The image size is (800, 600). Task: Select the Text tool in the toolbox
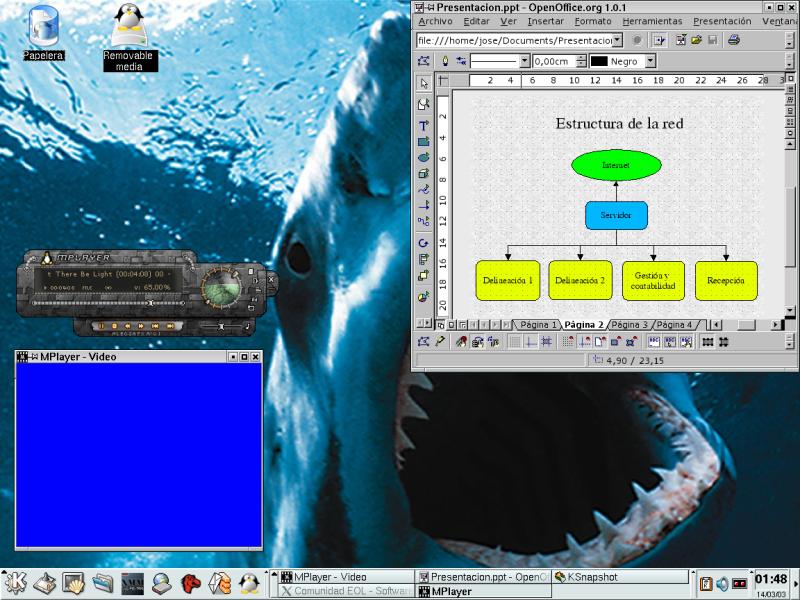(424, 125)
